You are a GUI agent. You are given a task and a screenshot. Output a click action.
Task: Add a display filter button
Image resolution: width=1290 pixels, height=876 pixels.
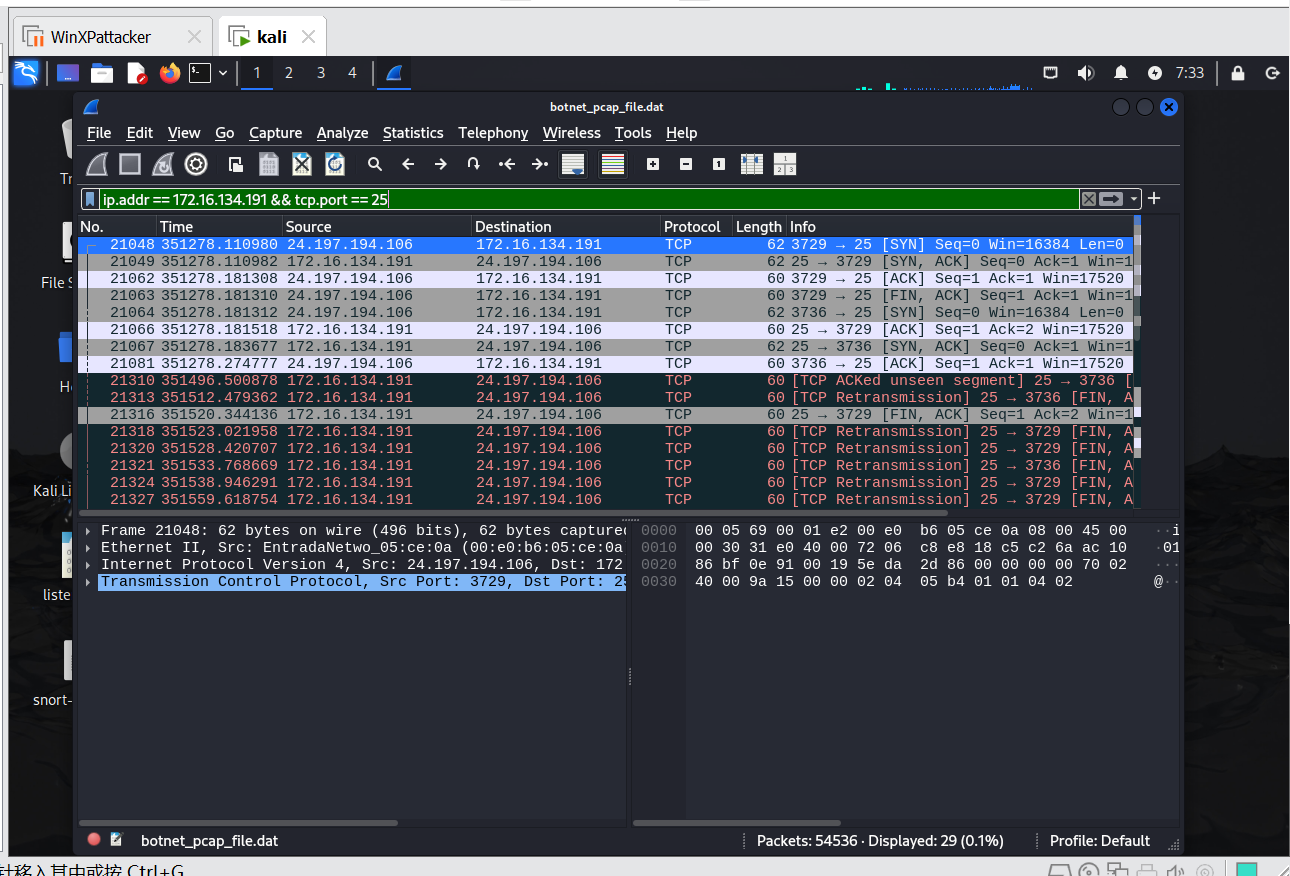click(x=1154, y=198)
